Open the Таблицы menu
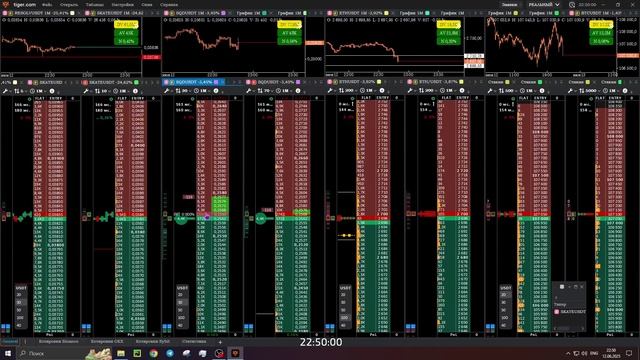This screenshot has height=360, width=640. pyautogui.click(x=95, y=4)
